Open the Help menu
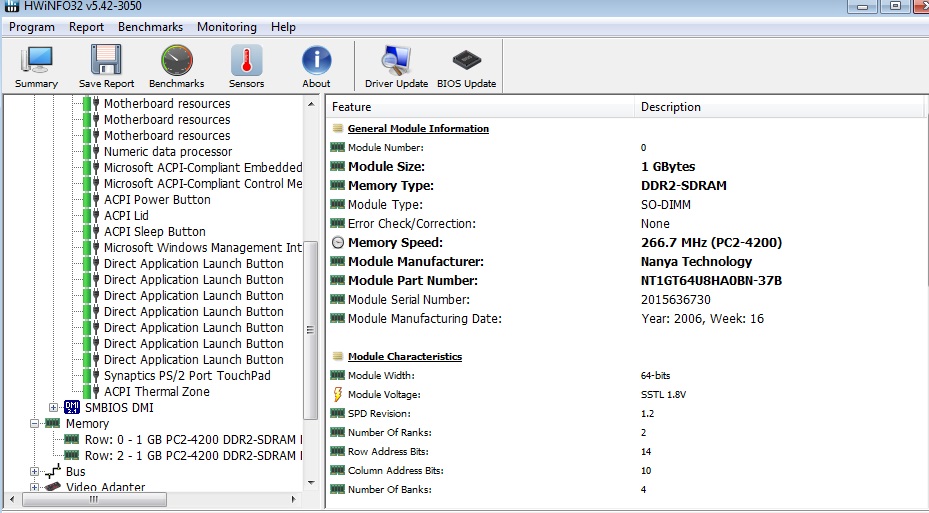Screen dimensions: 929x513 (x=283, y=27)
